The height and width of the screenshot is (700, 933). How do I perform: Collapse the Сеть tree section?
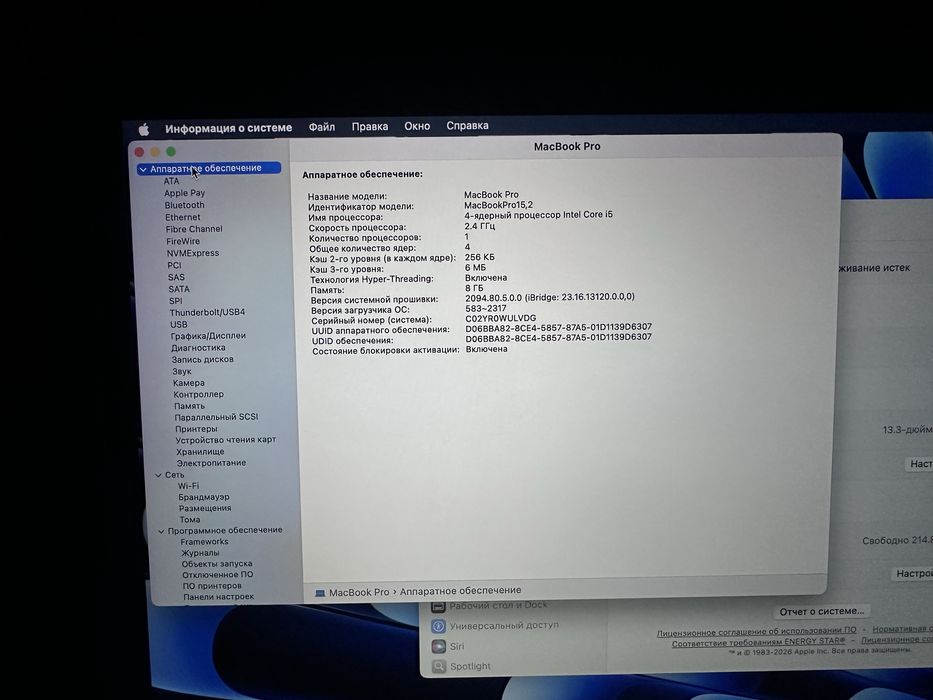coord(158,475)
